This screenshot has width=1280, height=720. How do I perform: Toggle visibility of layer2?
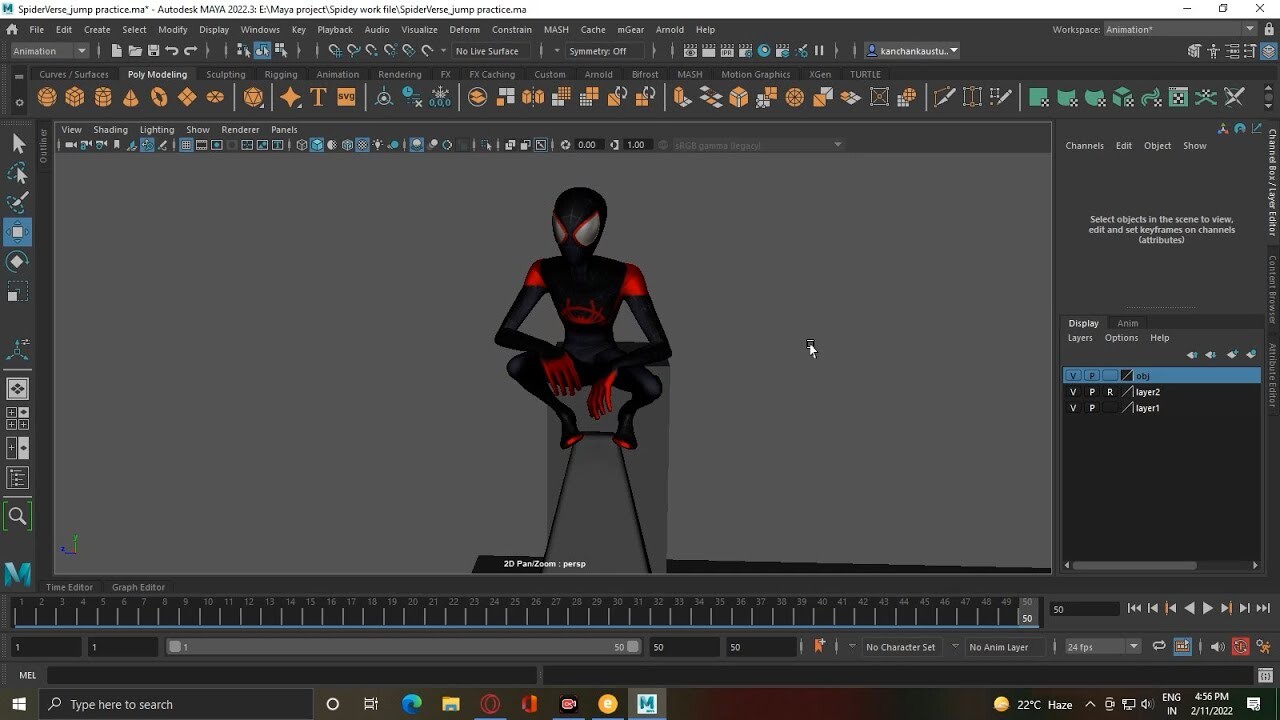[1073, 392]
